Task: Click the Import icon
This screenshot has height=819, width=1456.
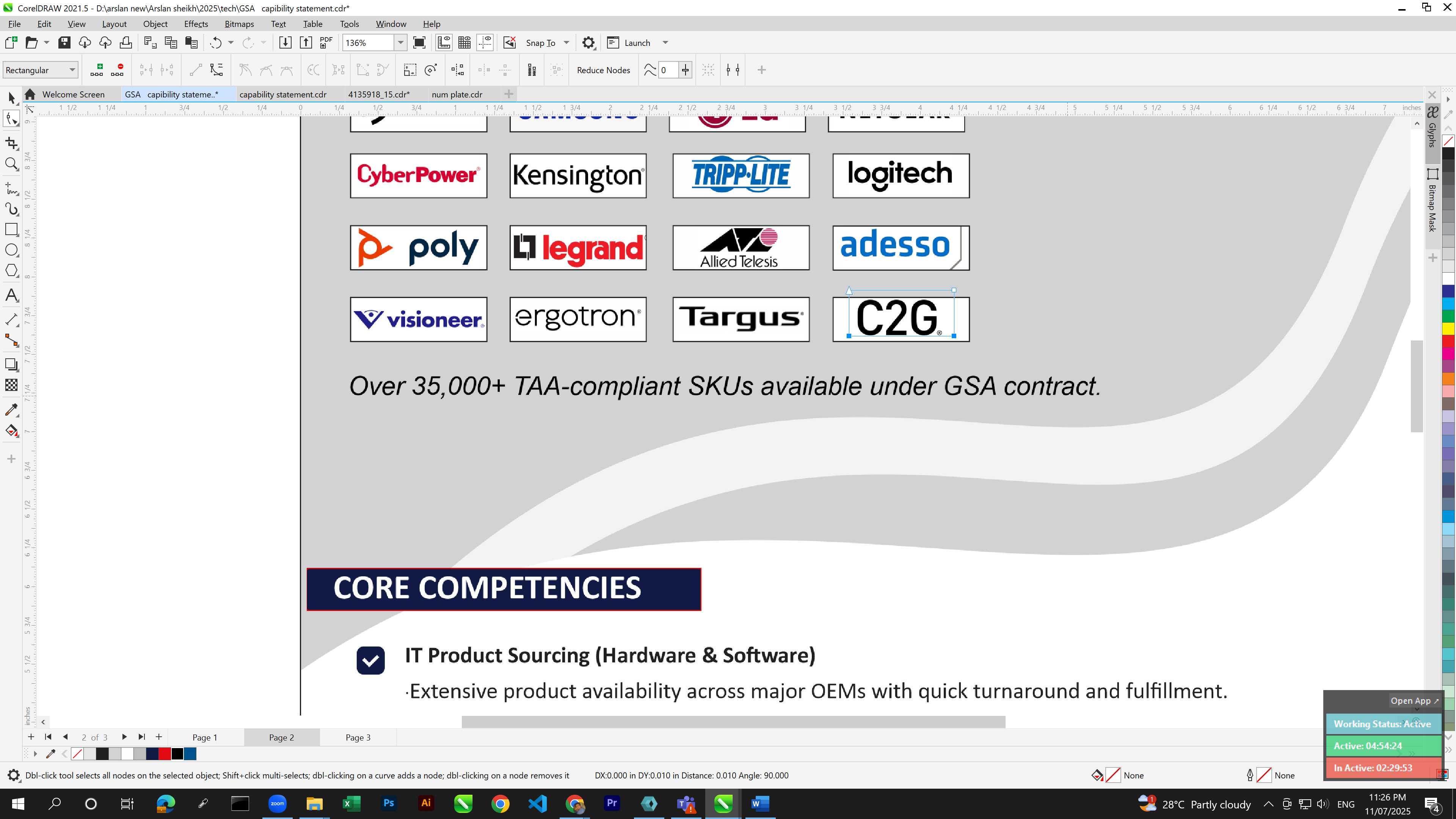Action: pos(286,42)
